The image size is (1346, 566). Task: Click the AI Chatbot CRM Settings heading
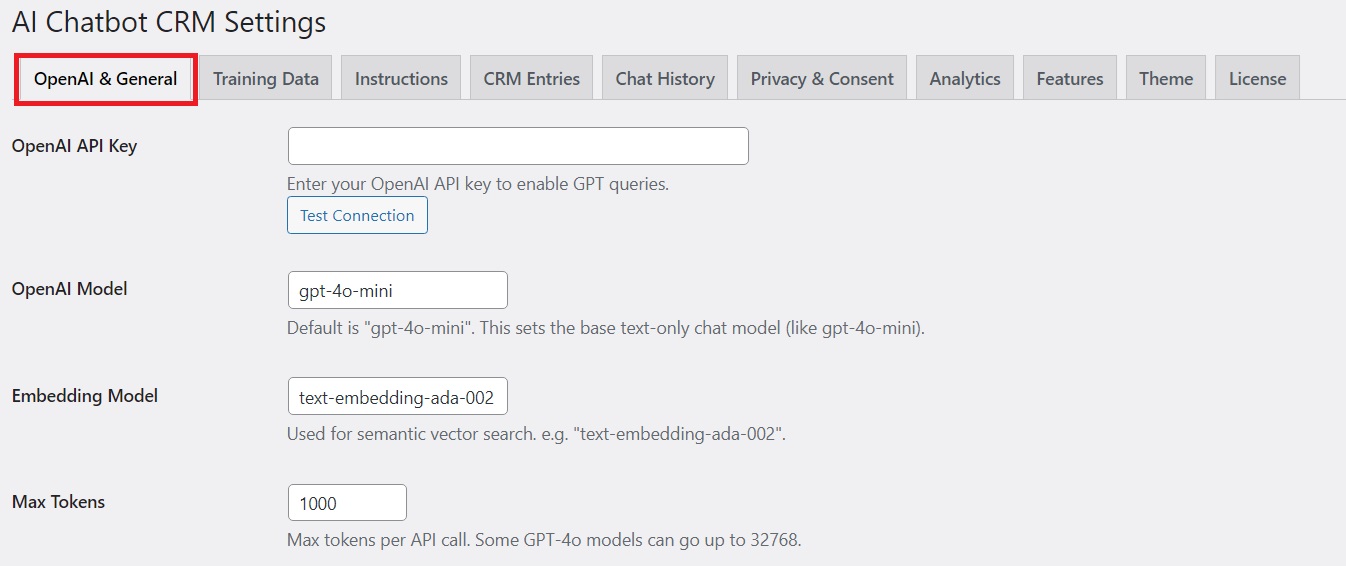coord(169,22)
